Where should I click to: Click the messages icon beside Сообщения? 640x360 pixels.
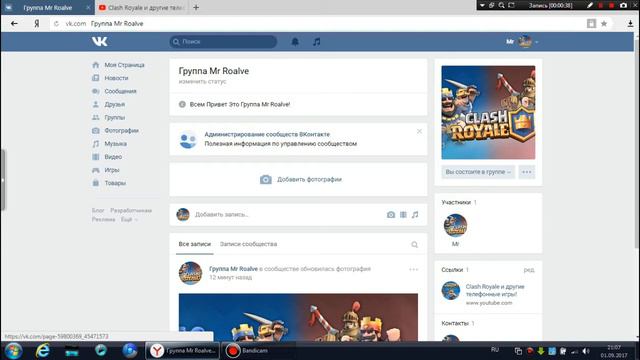tap(96, 91)
